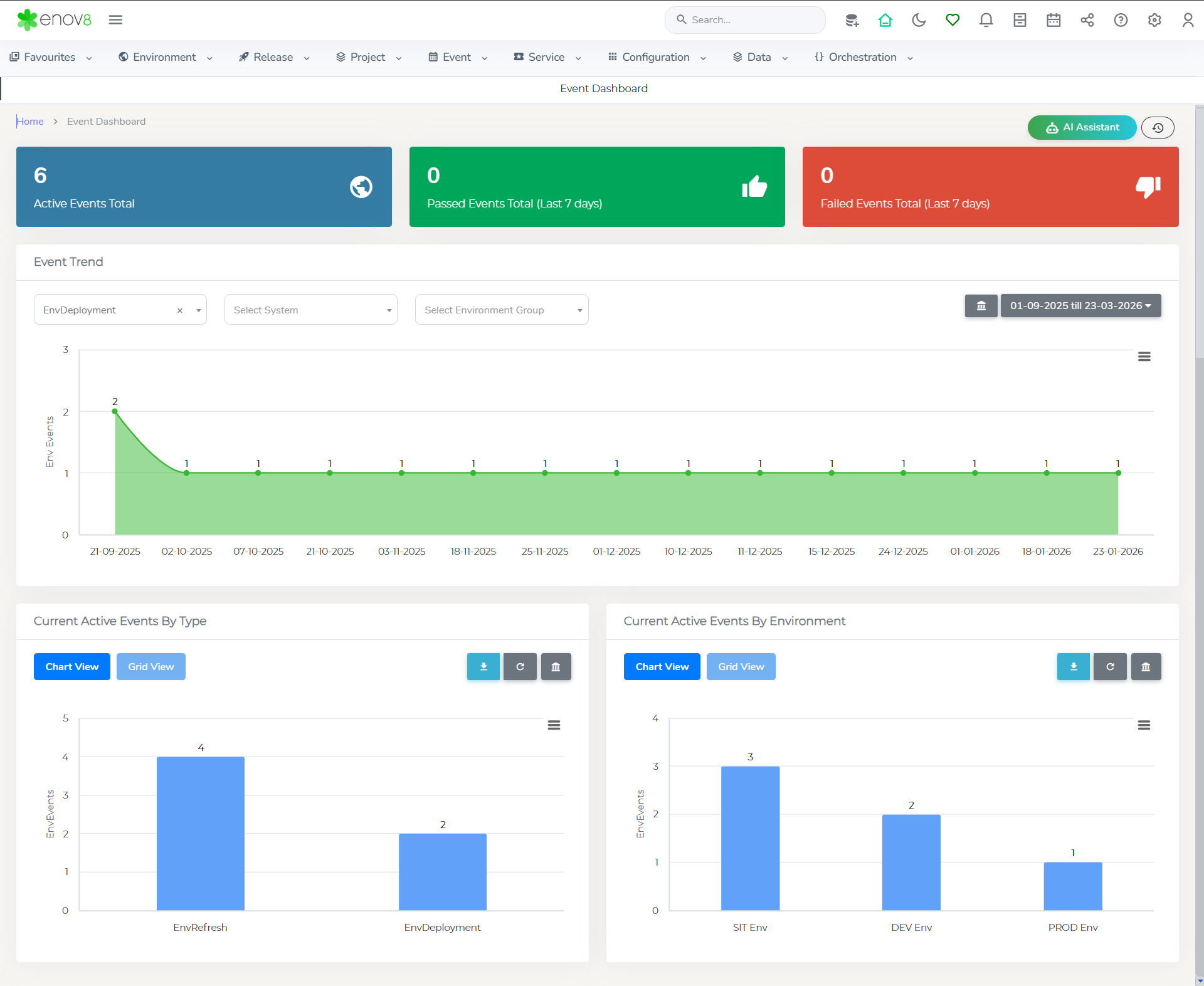
Task: Toggle the hamburger sidebar menu
Action: coord(115,20)
